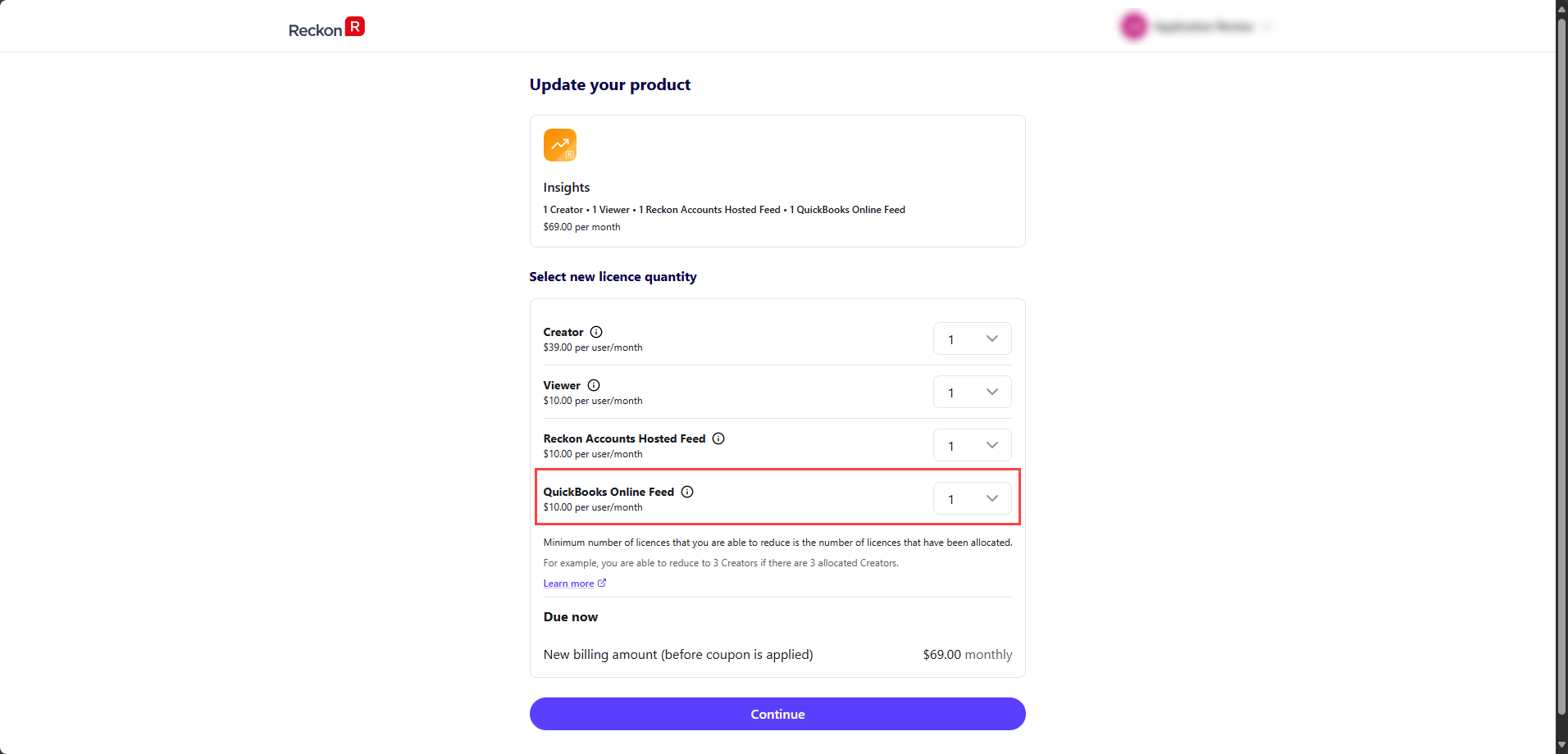Click the page vertical scrollbar
Image resolution: width=1568 pixels, height=754 pixels.
click(x=1561, y=365)
